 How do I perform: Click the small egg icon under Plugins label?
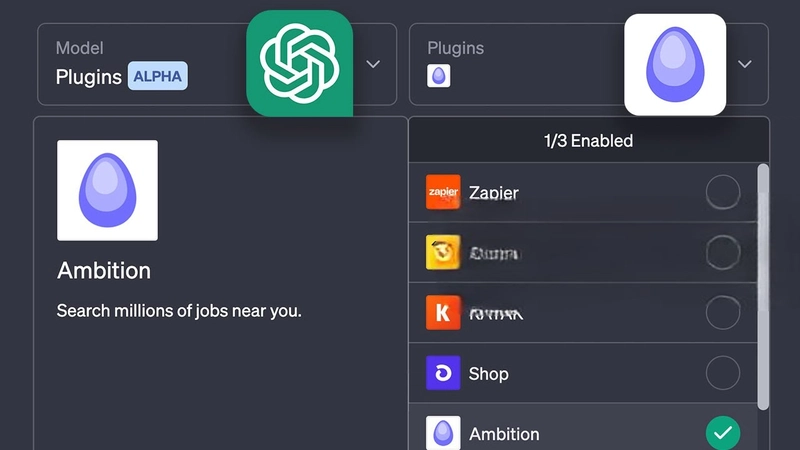438,76
